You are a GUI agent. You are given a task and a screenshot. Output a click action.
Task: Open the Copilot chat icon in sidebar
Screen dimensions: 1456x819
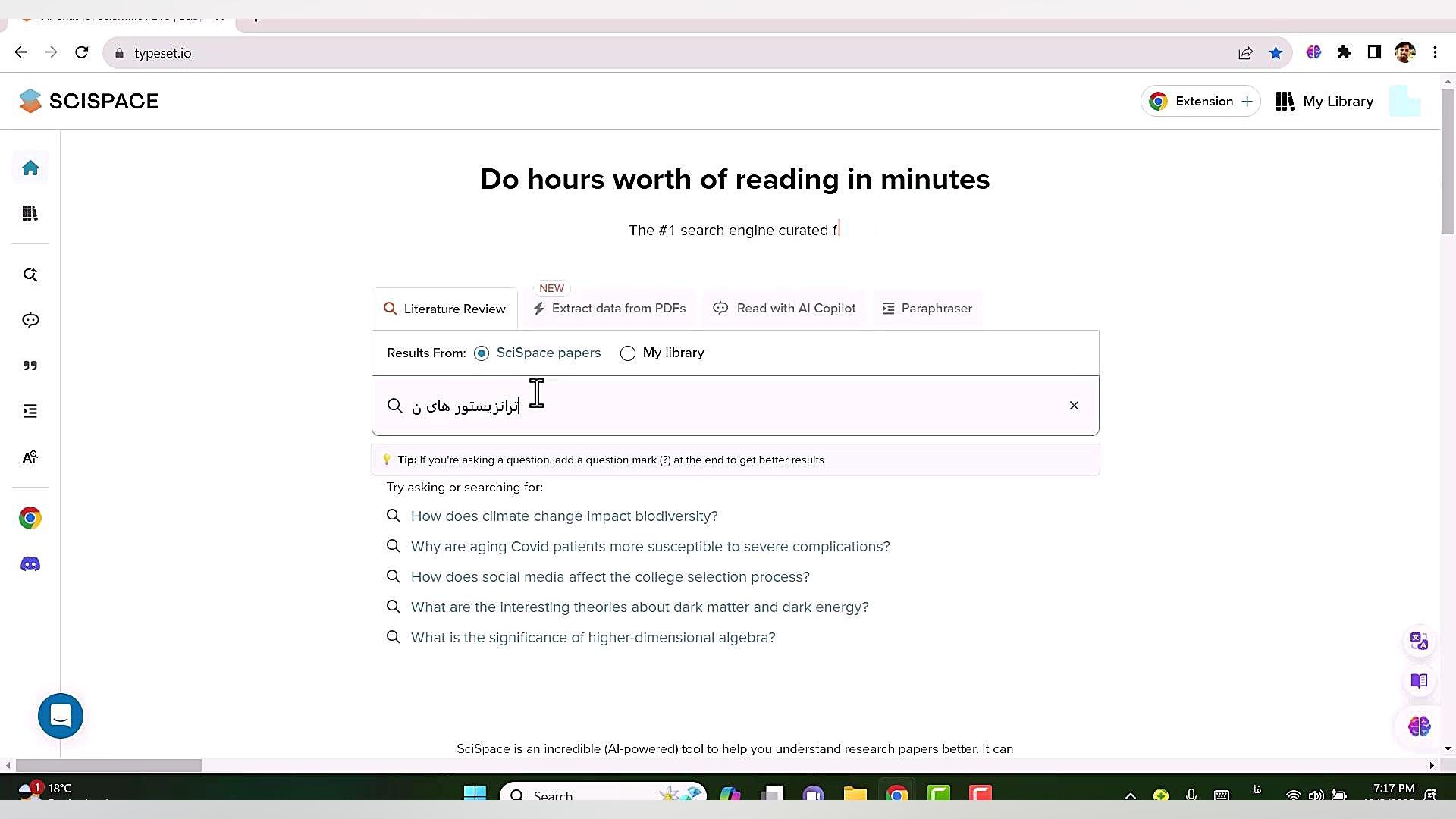tap(30, 320)
